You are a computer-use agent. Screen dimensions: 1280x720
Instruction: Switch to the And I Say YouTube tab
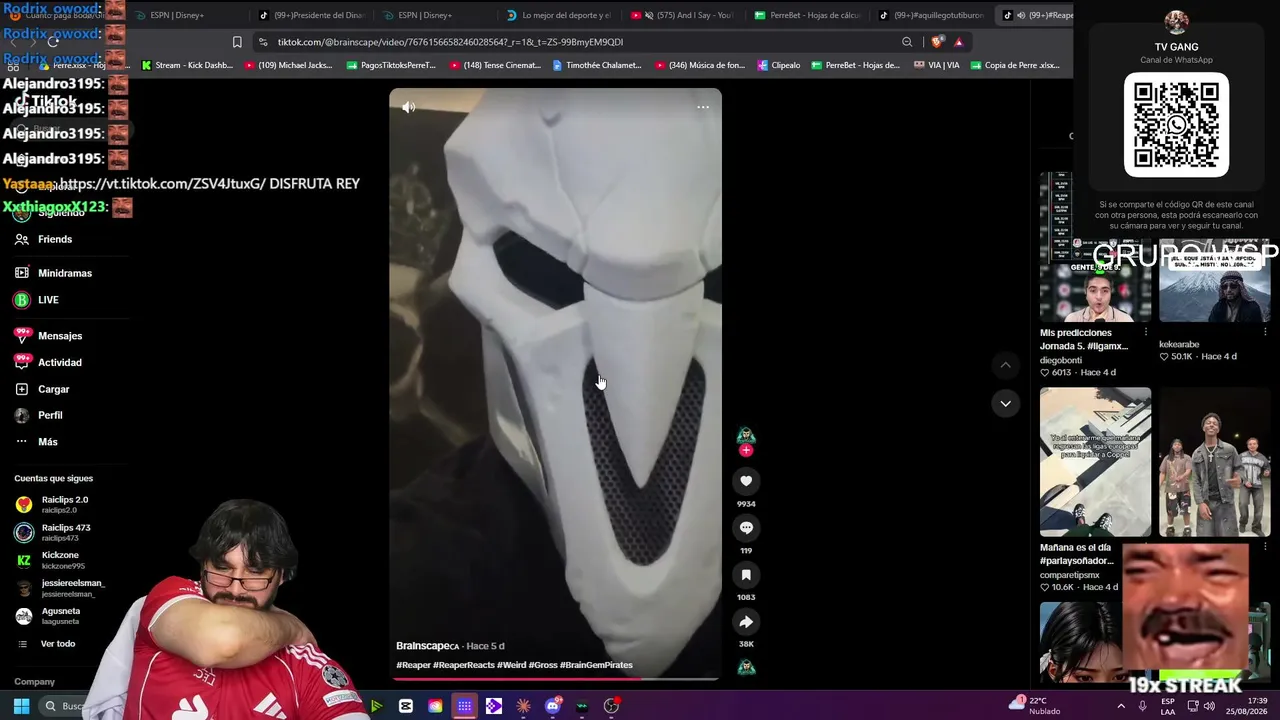682,15
